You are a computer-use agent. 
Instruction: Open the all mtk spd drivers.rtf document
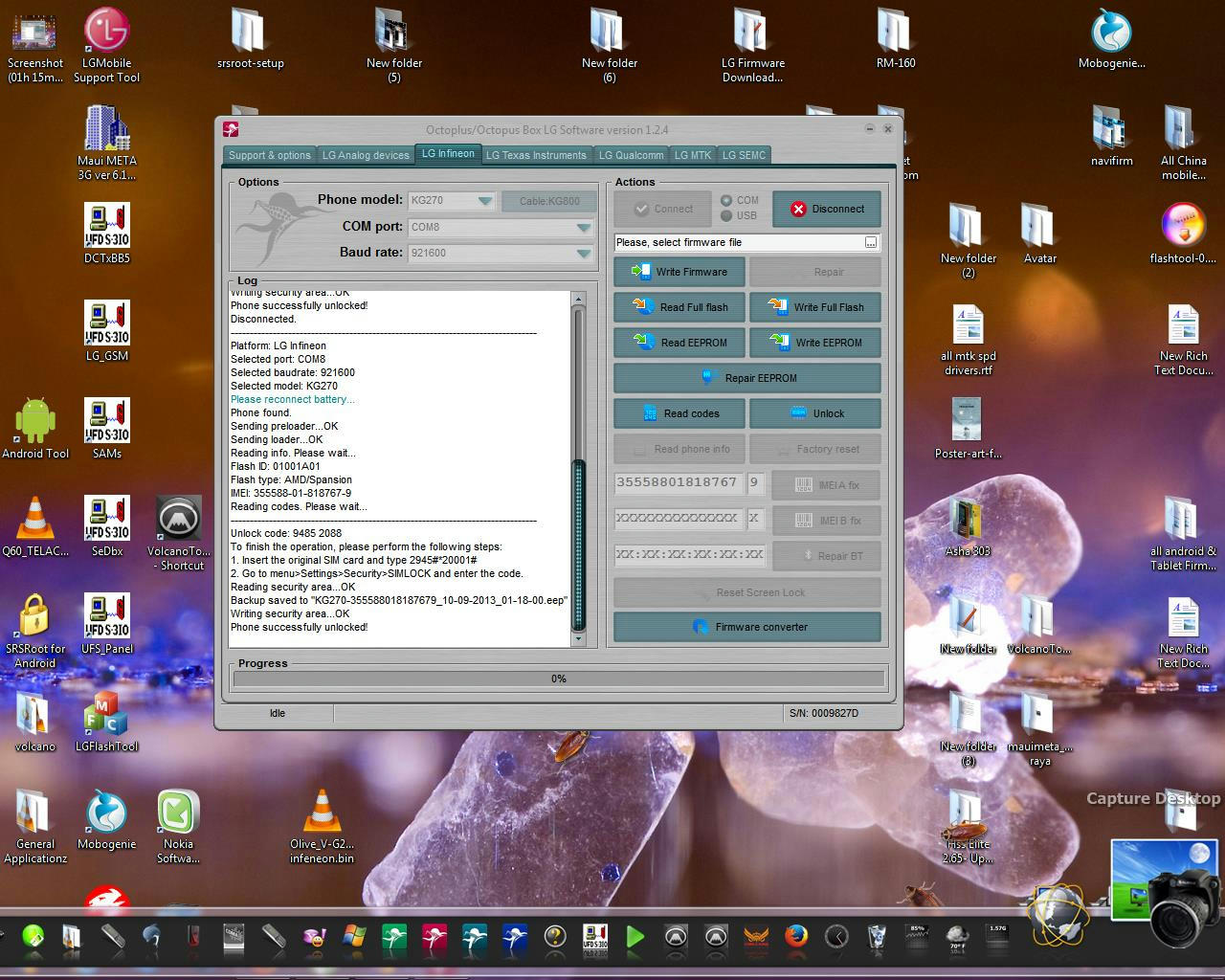(968, 338)
